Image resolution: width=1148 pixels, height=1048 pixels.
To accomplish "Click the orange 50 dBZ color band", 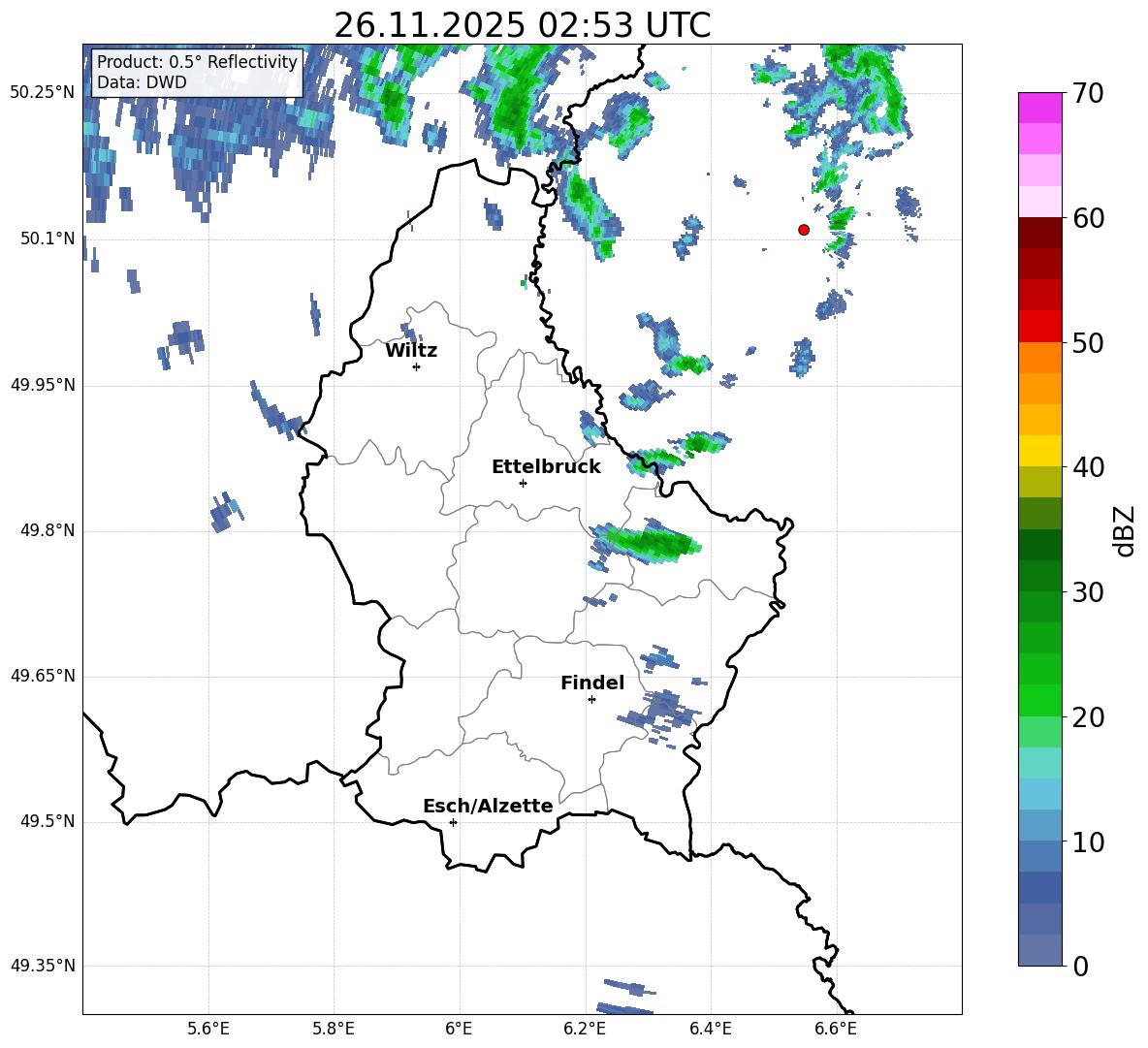I will tap(1039, 357).
